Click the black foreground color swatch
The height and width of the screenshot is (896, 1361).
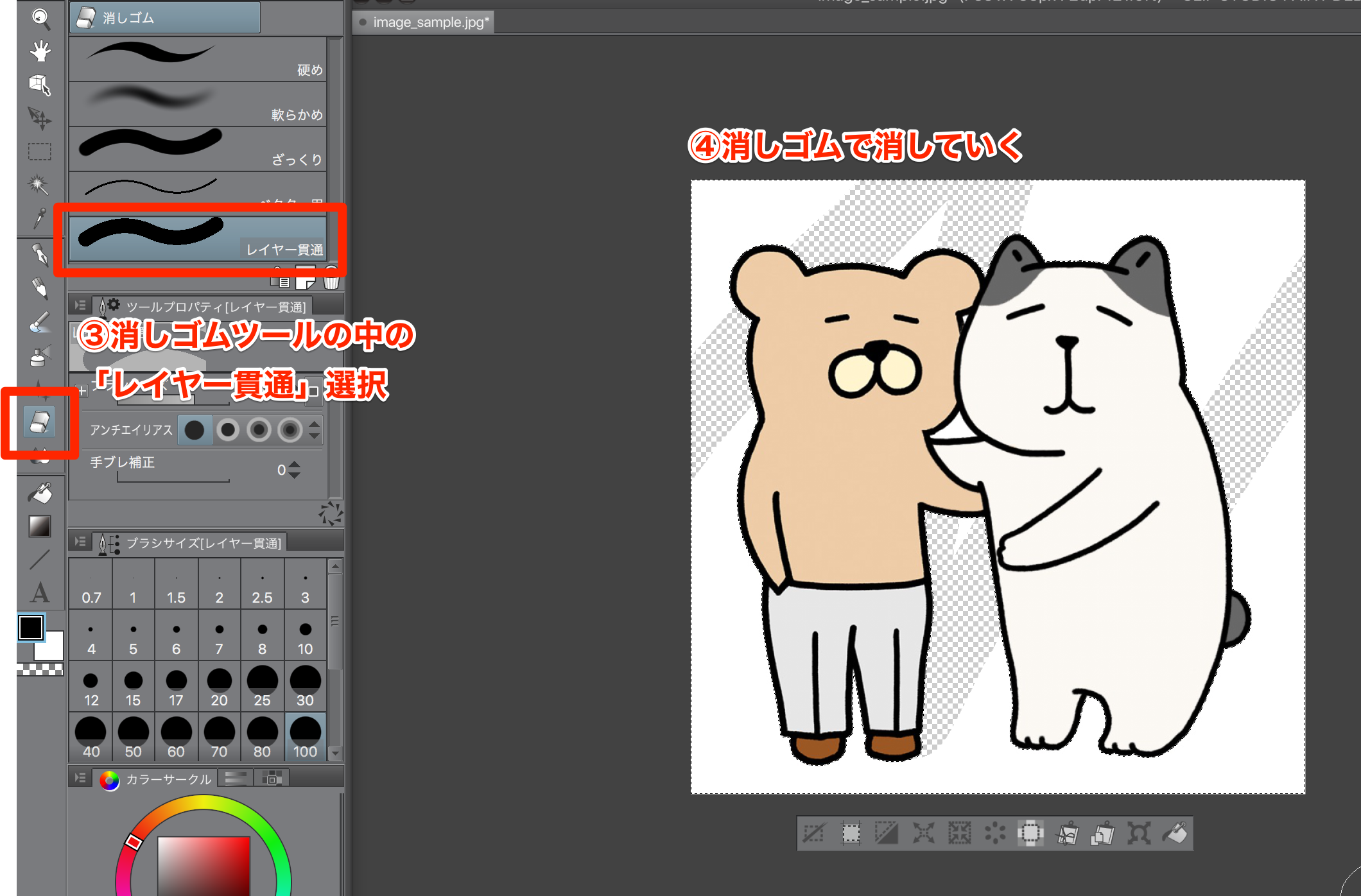point(30,627)
